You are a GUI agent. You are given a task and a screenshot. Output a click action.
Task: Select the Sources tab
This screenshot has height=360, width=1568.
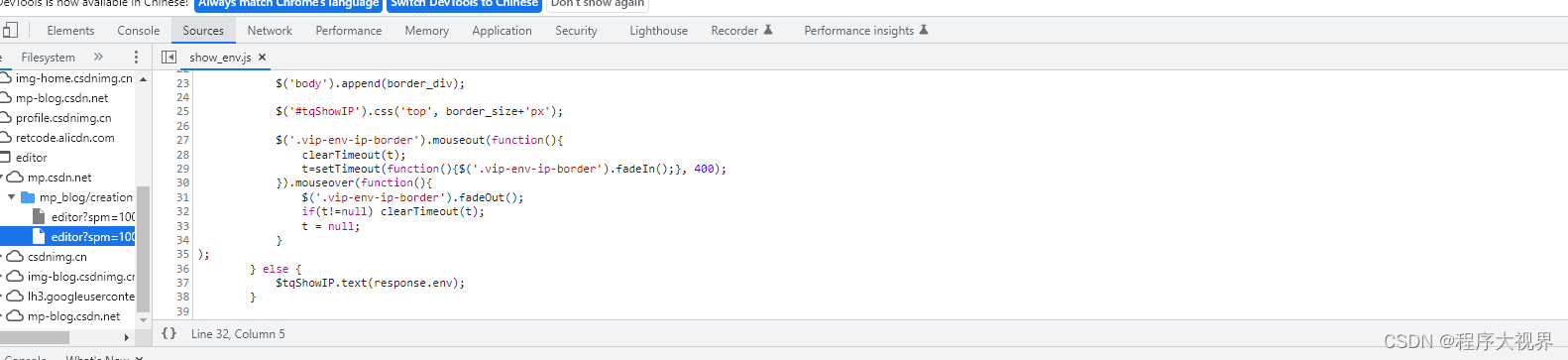tap(203, 31)
